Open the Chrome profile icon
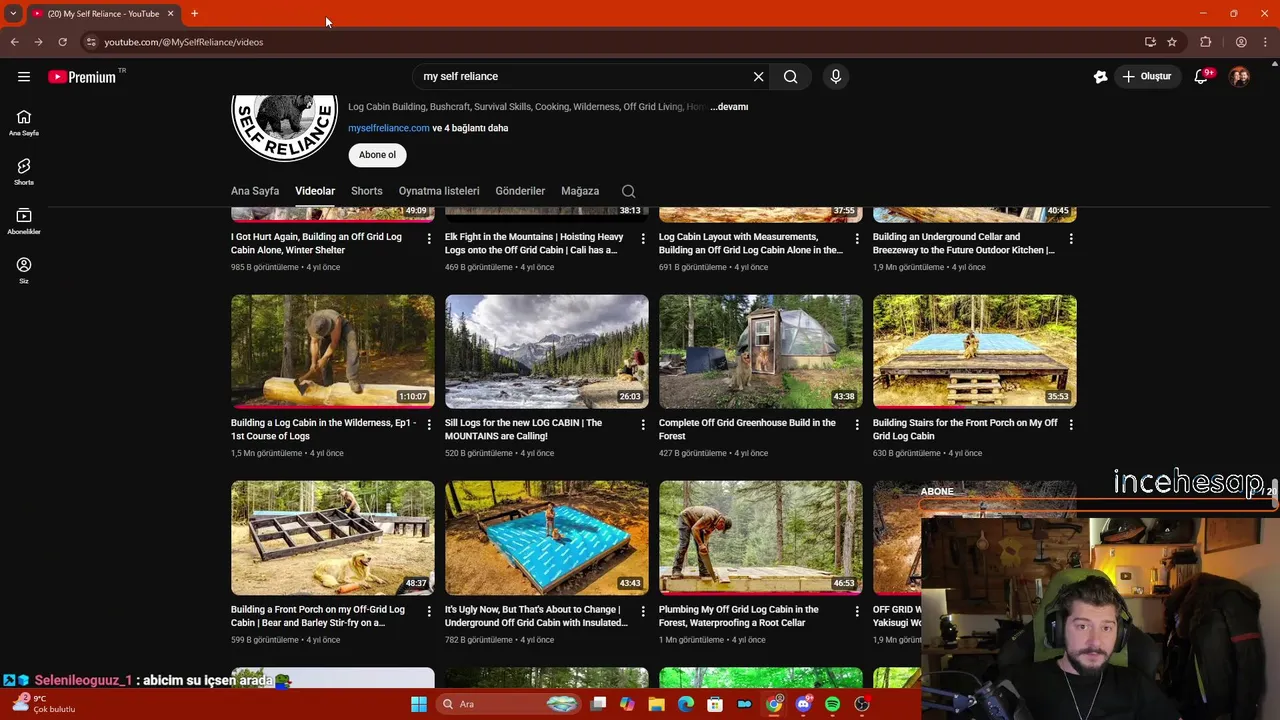 tap(1241, 42)
